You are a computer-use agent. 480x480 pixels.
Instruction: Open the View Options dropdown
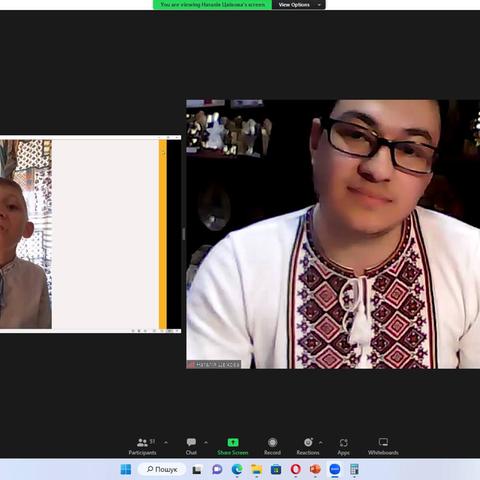click(x=299, y=5)
